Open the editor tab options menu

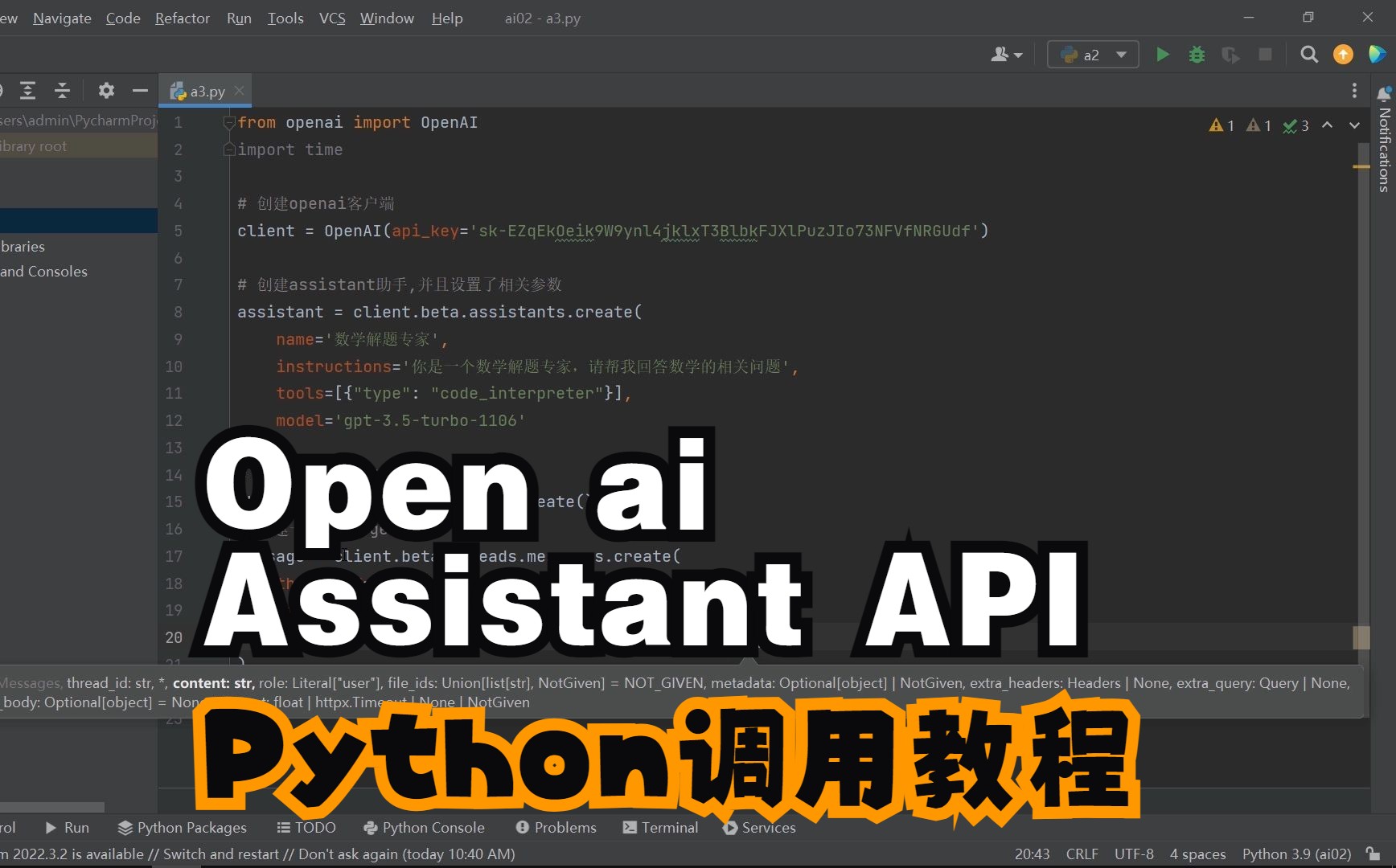coord(1354,90)
